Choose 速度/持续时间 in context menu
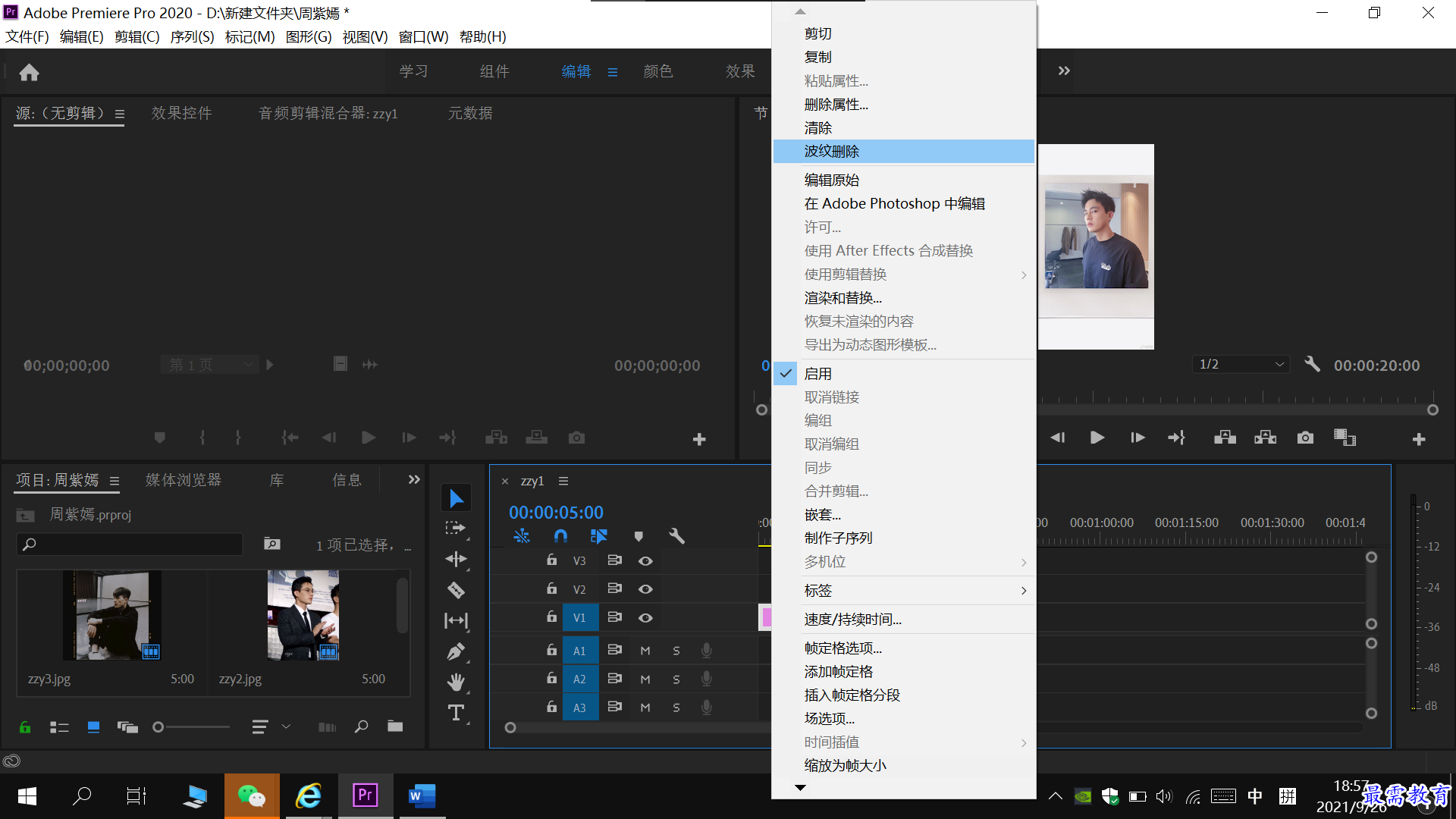 [904, 620]
